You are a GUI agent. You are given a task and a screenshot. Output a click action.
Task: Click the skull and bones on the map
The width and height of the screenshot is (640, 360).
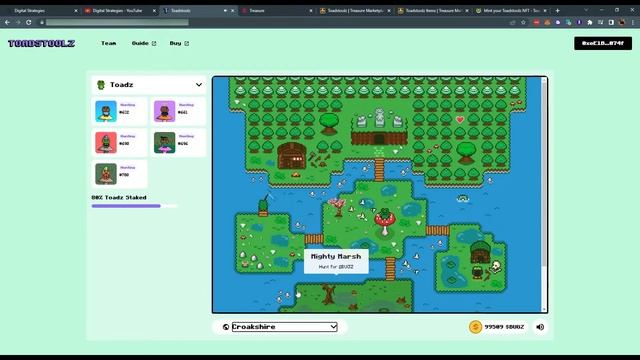496,267
